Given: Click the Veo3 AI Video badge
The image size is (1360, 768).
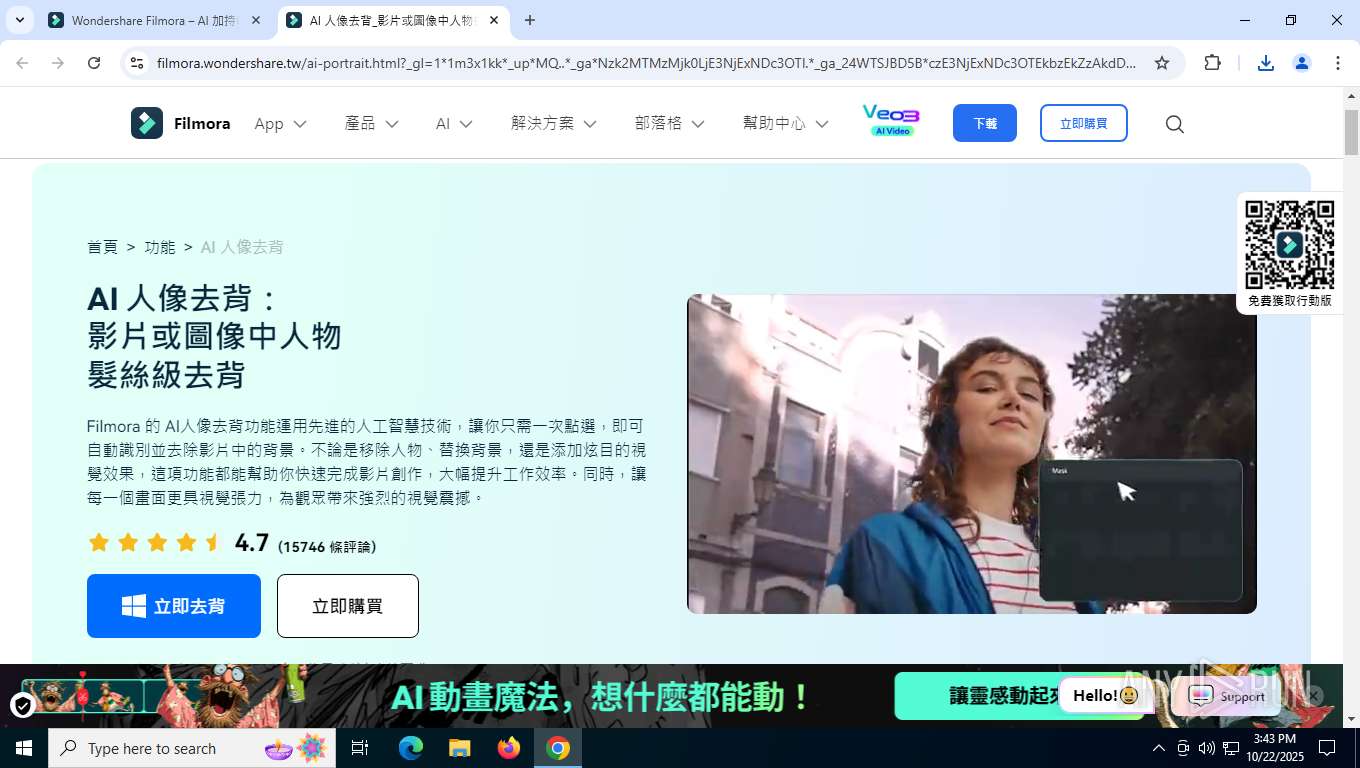Looking at the screenshot, I should point(891,121).
